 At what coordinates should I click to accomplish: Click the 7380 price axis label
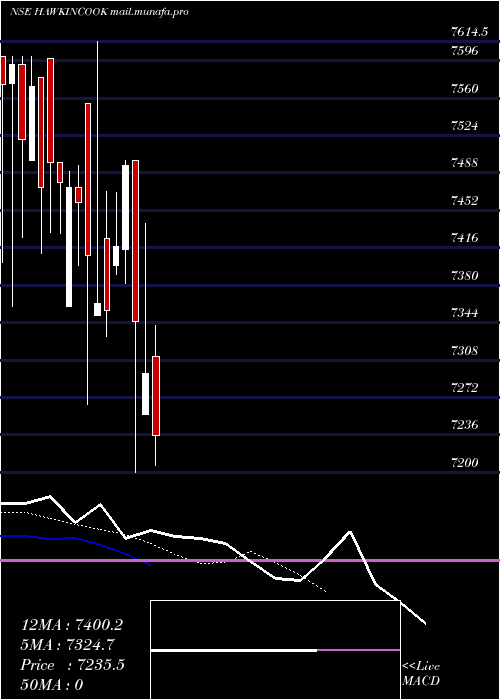click(465, 275)
